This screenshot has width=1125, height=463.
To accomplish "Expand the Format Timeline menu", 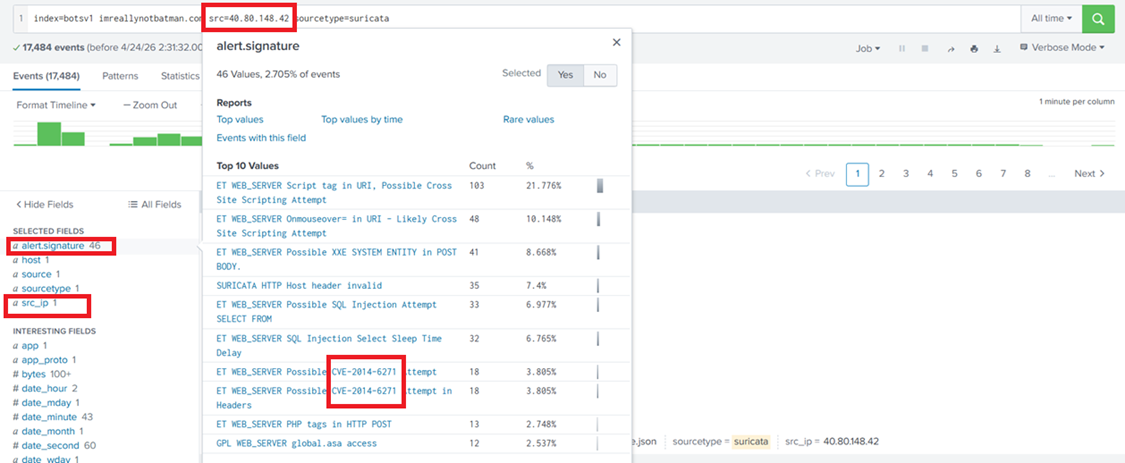I will pyautogui.click(x=56, y=105).
